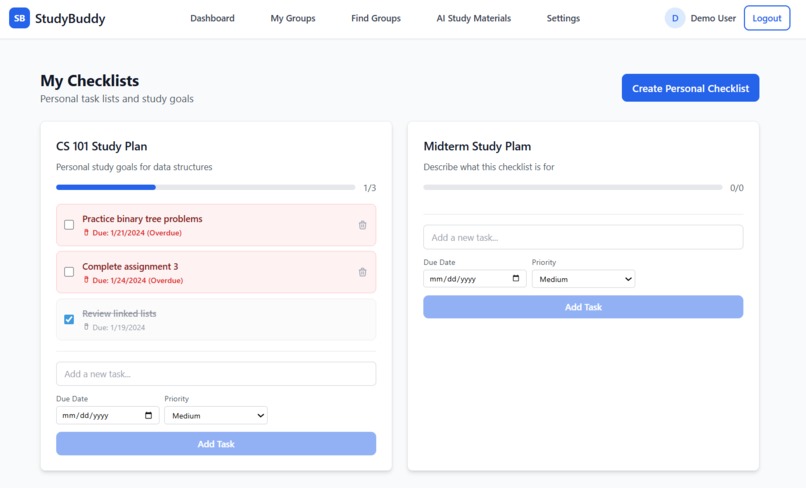Click the Logout button
The width and height of the screenshot is (806, 488).
click(x=767, y=18)
